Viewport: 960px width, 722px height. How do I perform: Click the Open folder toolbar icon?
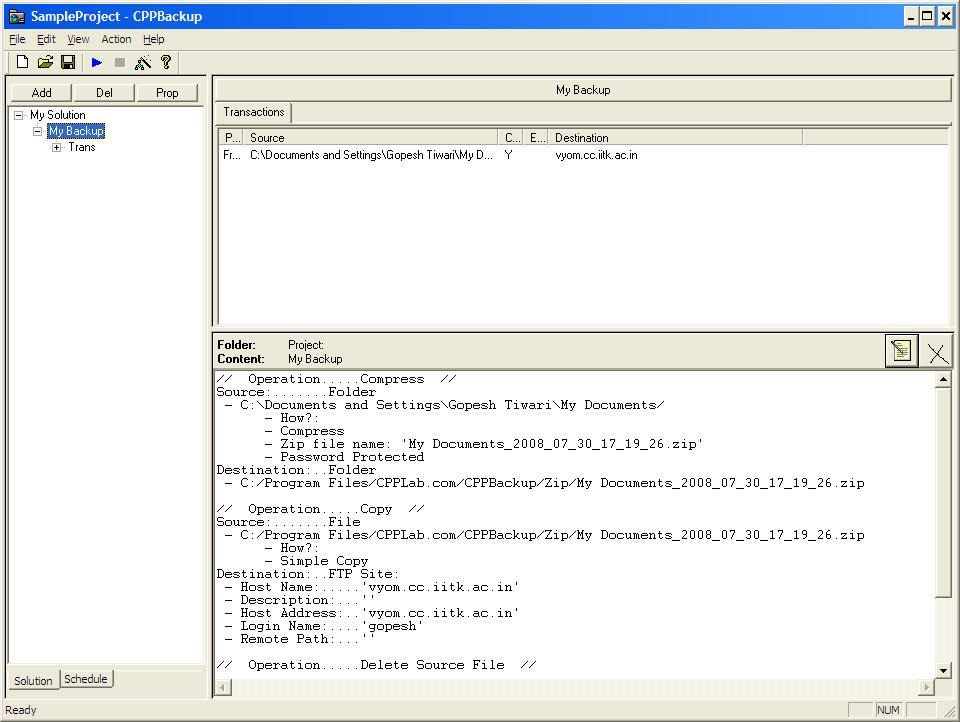tap(45, 62)
